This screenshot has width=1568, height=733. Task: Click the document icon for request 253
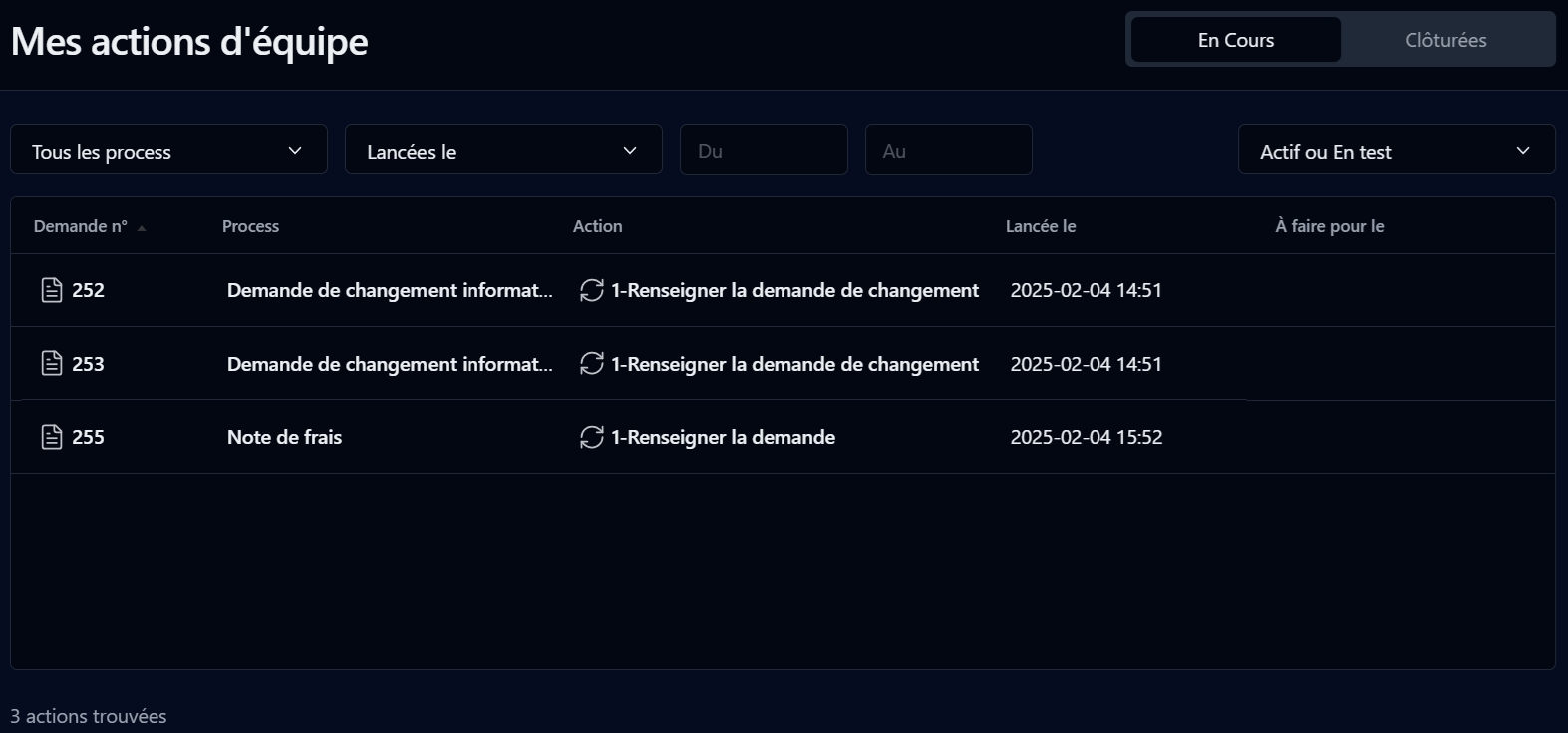point(52,364)
